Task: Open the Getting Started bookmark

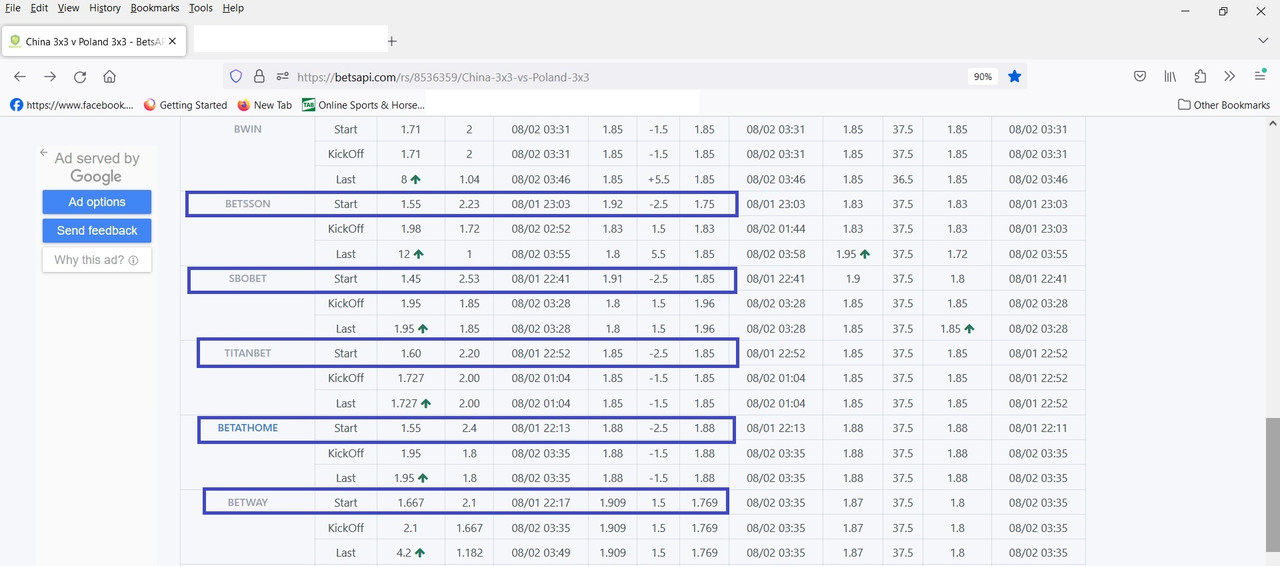Action: [185, 105]
